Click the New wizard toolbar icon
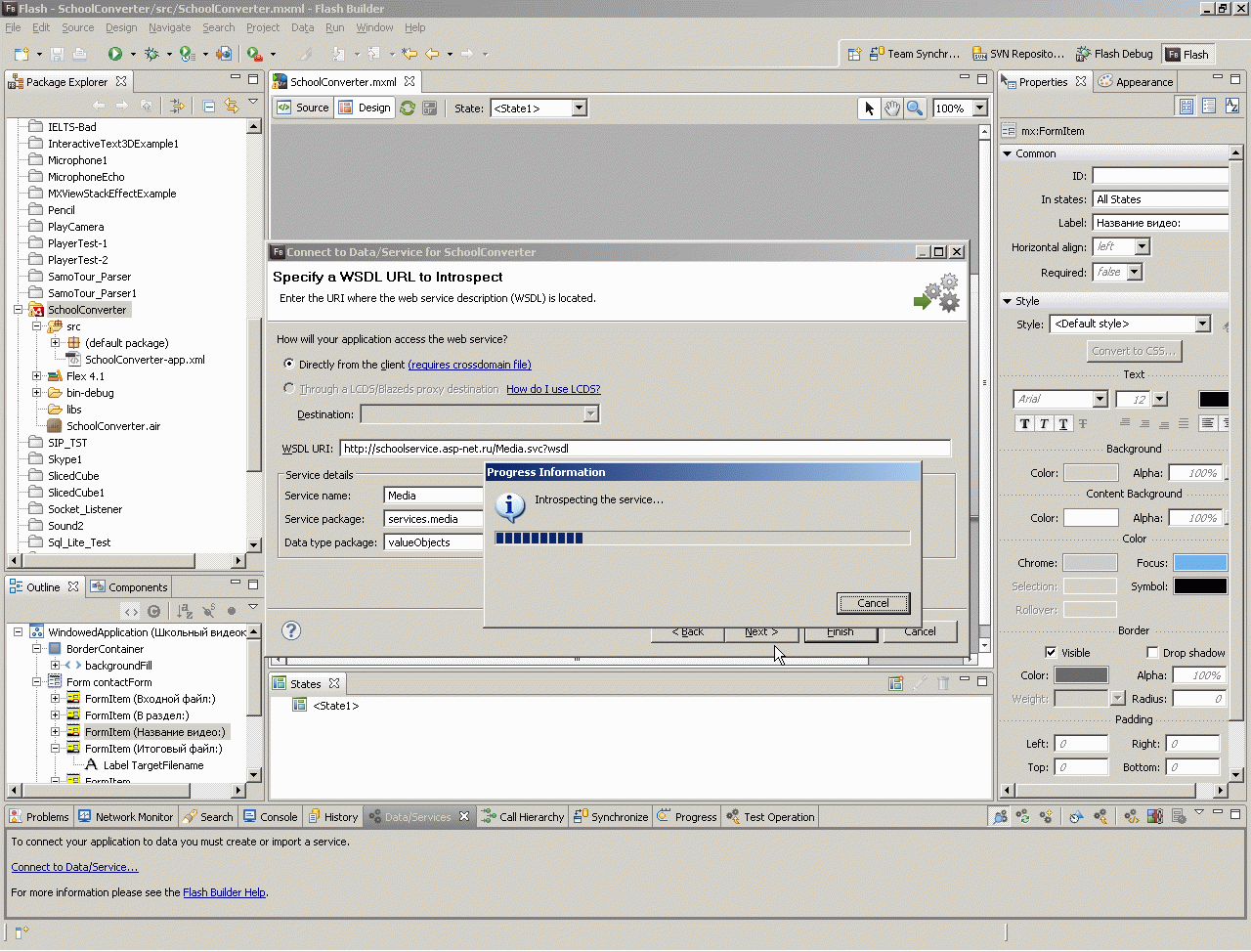 pyautogui.click(x=22, y=54)
